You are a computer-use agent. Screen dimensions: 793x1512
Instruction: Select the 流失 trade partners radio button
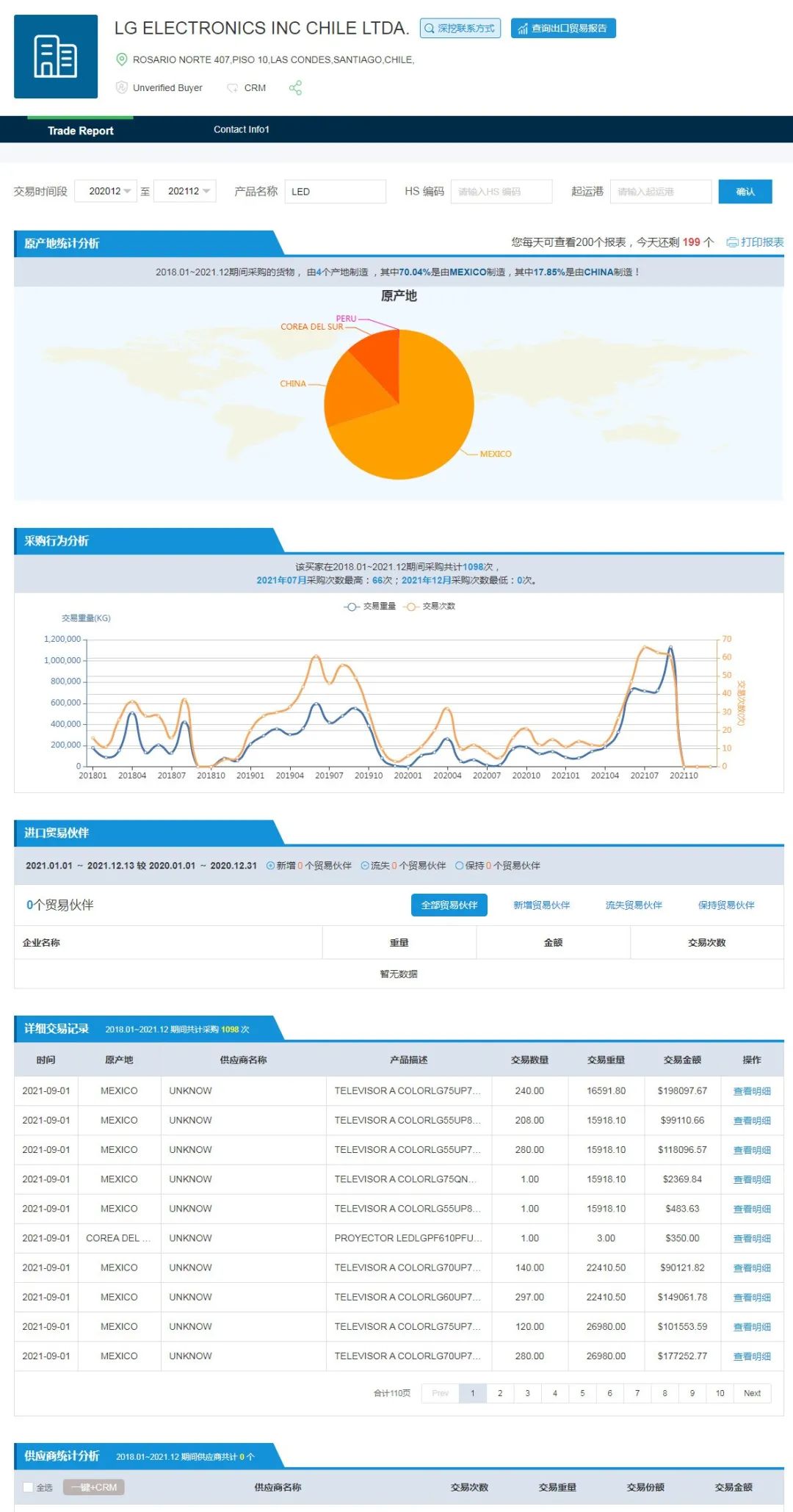[365, 866]
